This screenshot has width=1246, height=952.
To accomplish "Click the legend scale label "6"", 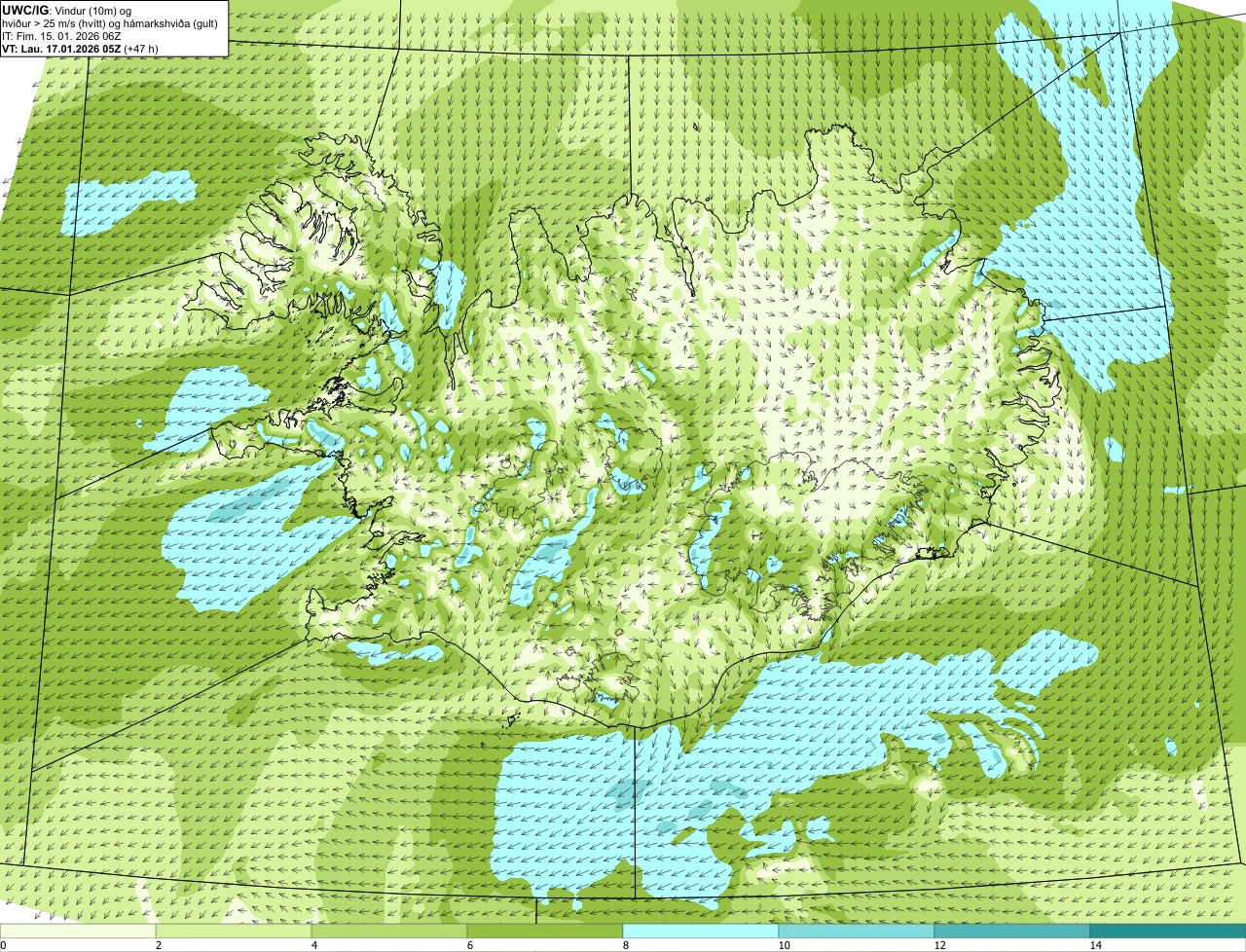I will [x=469, y=945].
